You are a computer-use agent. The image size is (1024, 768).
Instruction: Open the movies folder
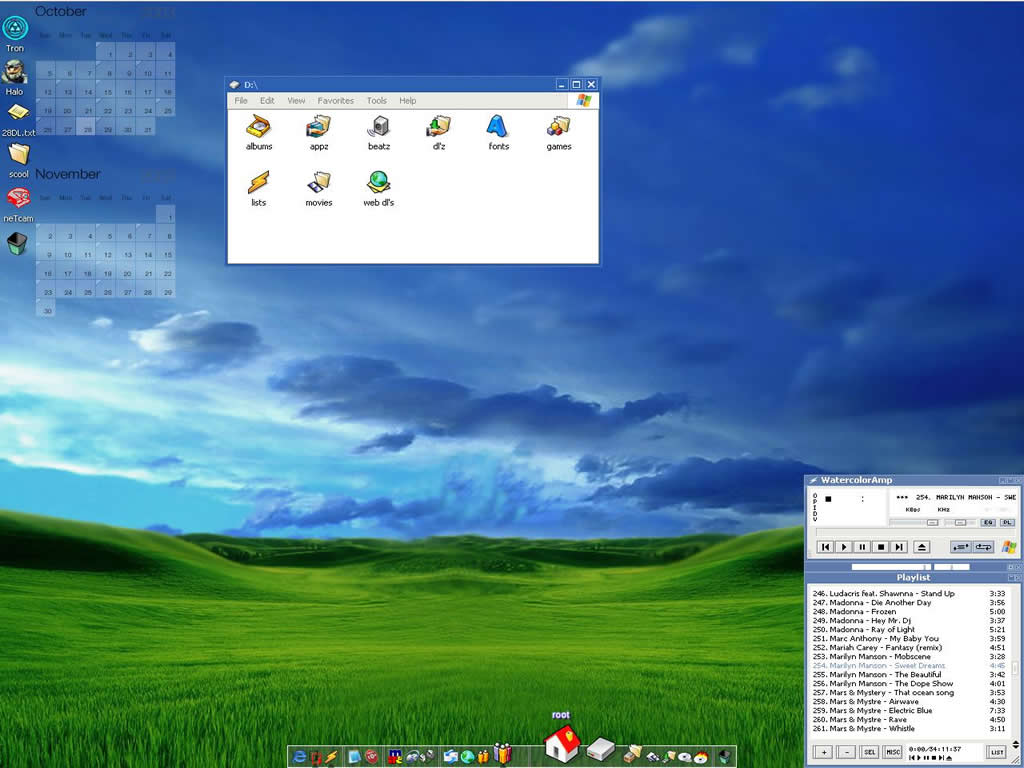pyautogui.click(x=319, y=185)
